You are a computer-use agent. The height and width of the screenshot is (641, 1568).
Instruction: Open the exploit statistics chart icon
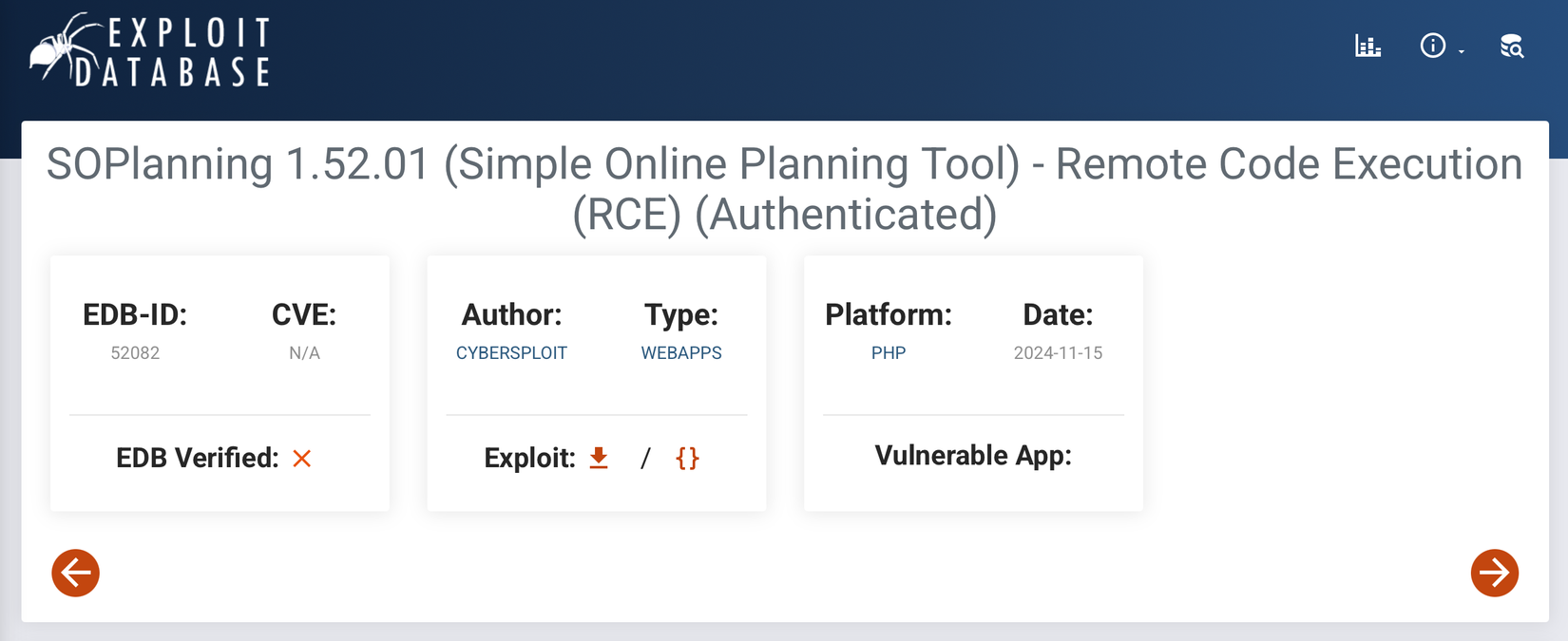(x=1367, y=46)
